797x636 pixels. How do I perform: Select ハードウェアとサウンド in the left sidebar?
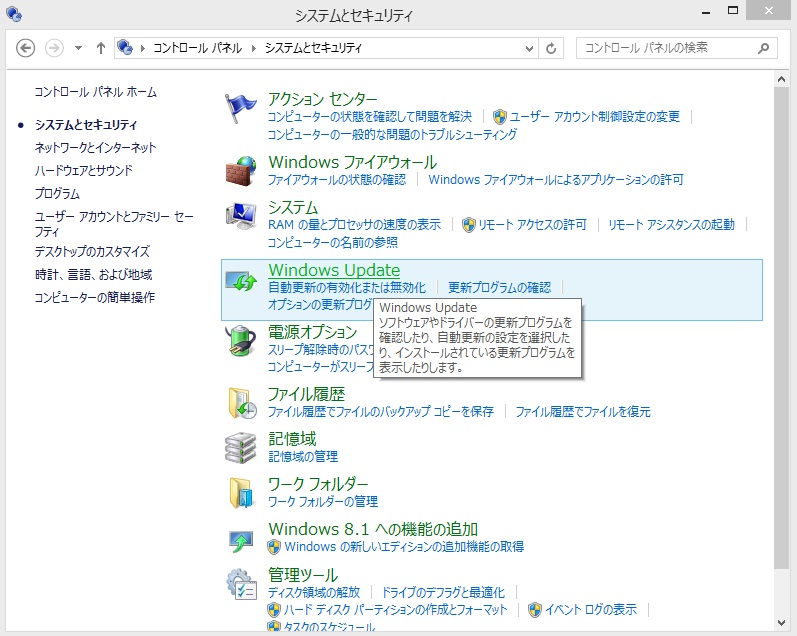tap(83, 170)
